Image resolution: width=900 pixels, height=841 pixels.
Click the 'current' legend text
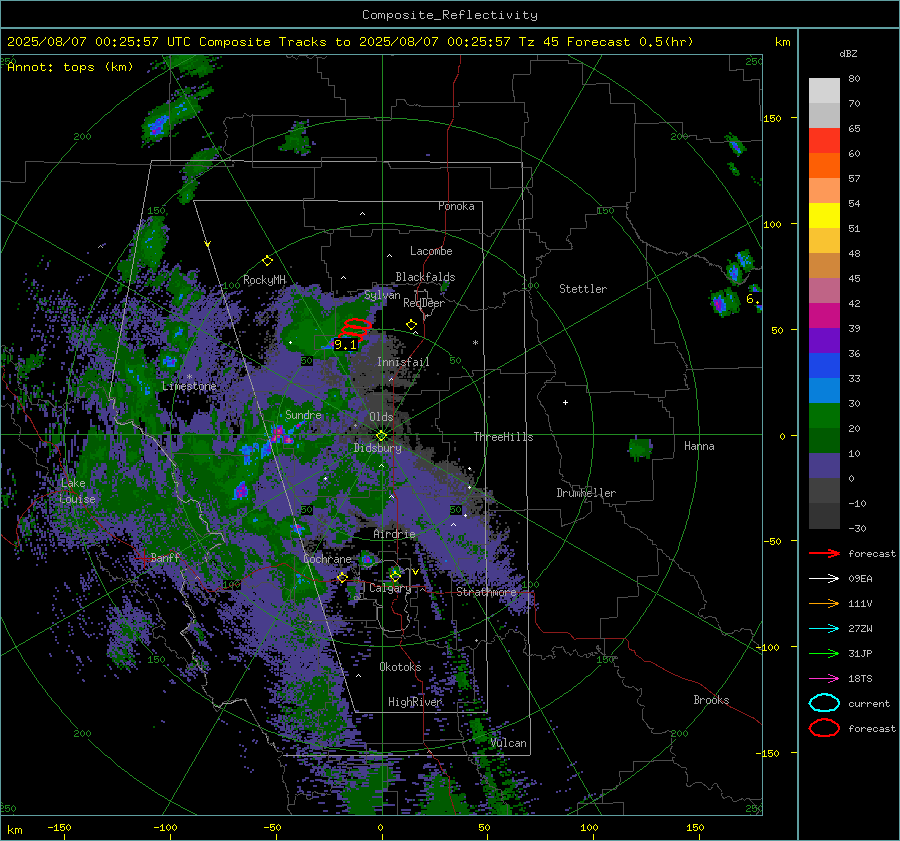pyautogui.click(x=869, y=704)
